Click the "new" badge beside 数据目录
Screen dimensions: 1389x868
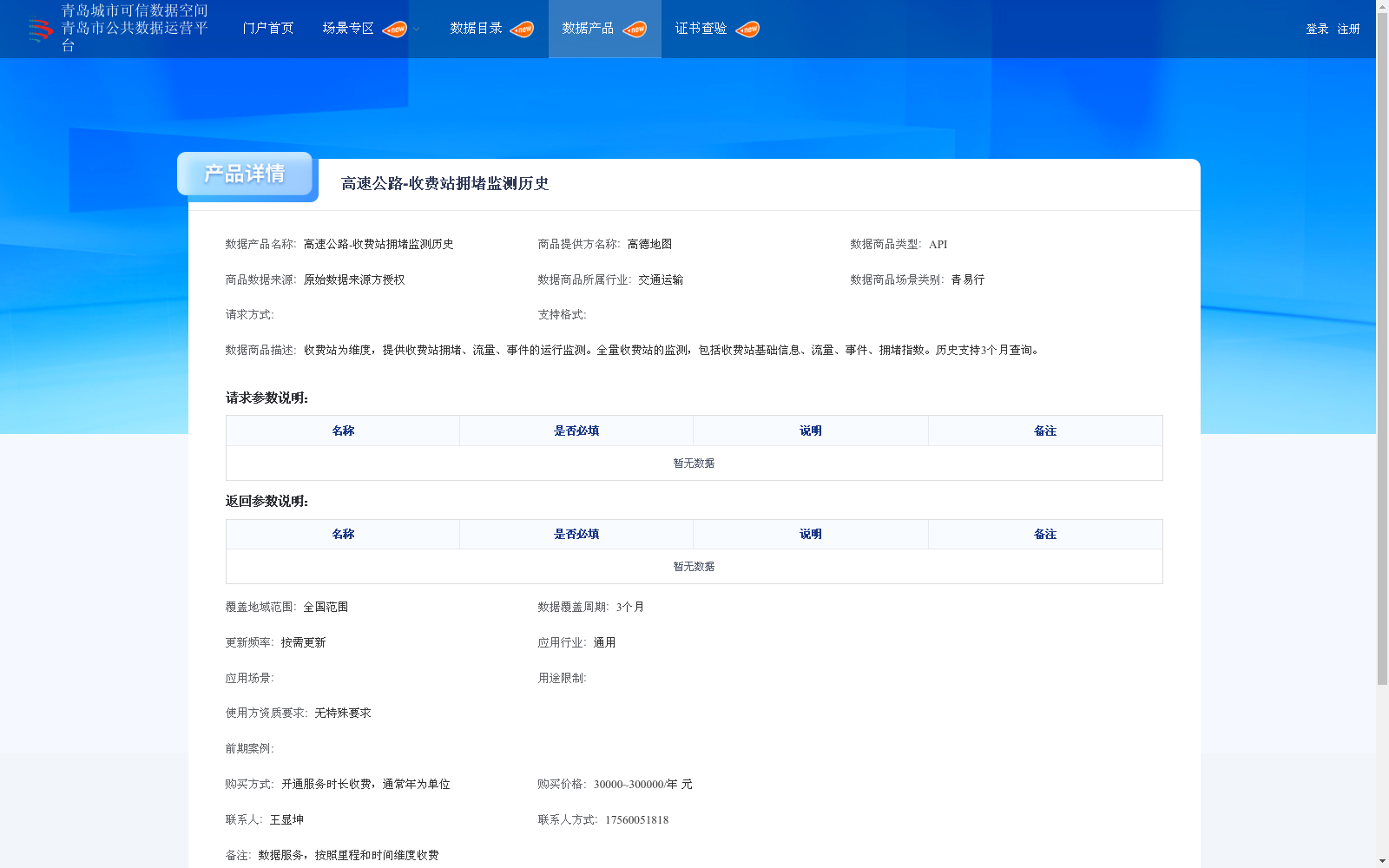coord(522,29)
